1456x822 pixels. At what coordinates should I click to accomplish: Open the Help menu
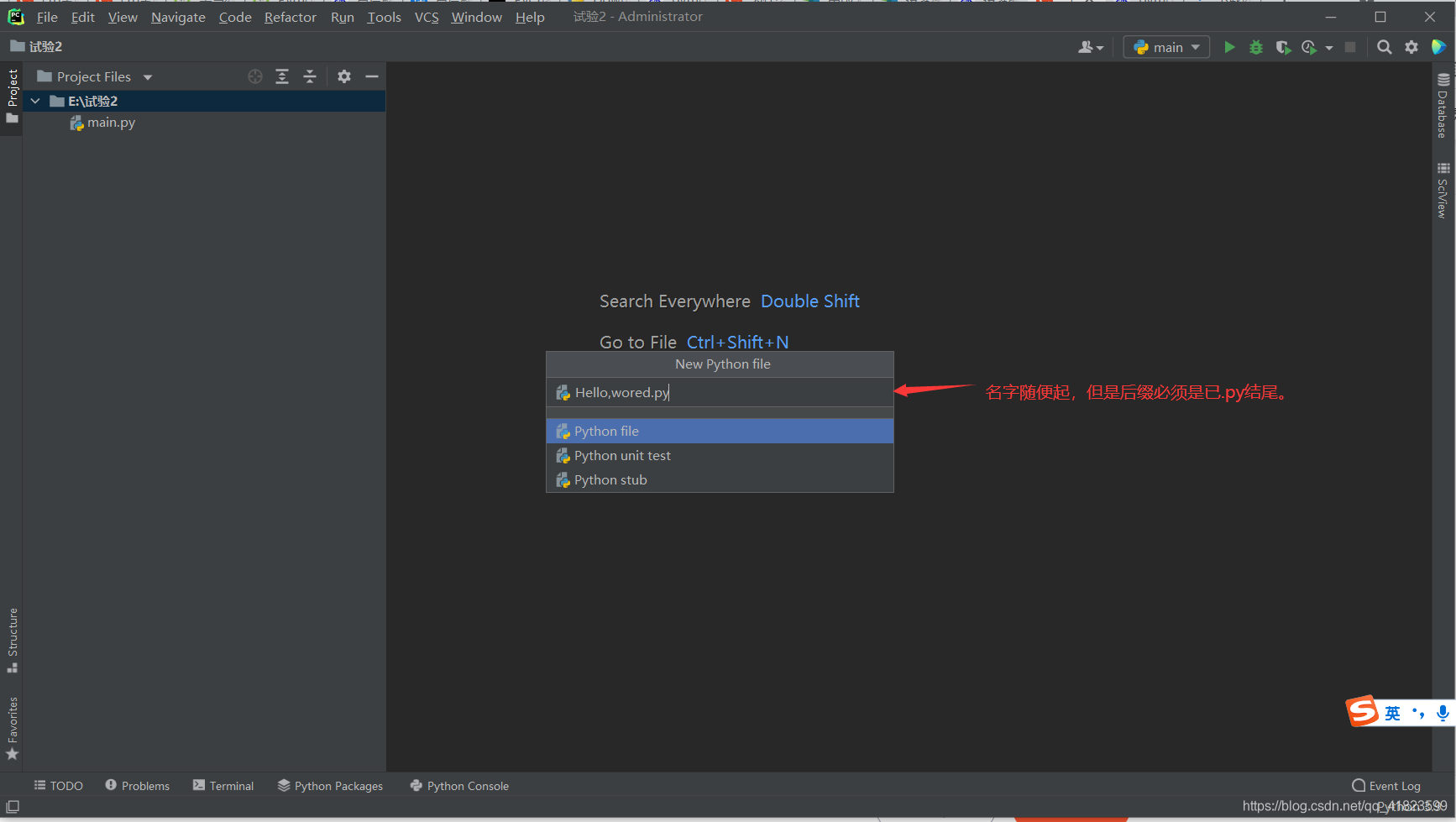(530, 17)
